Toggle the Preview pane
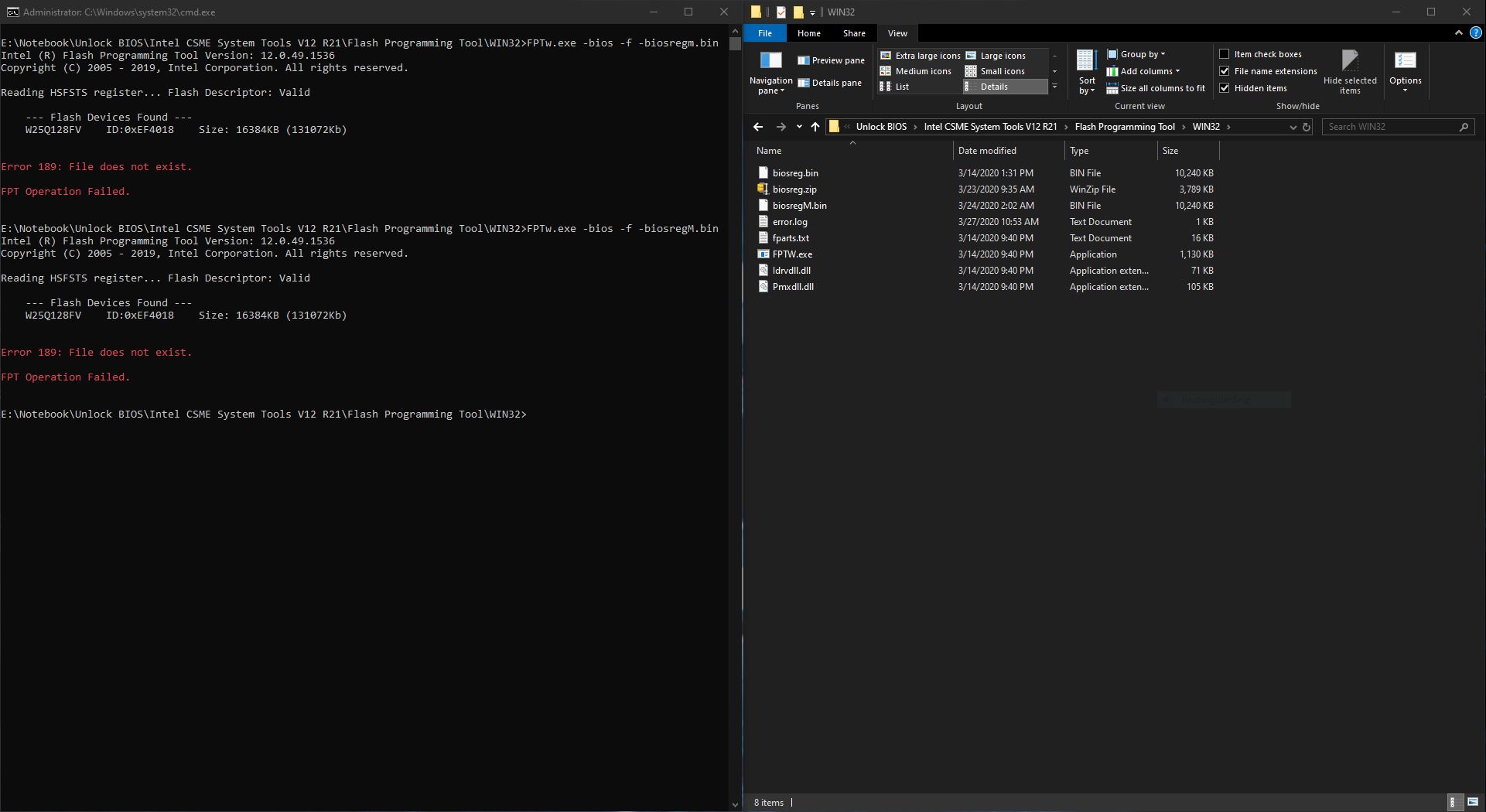 (831, 60)
